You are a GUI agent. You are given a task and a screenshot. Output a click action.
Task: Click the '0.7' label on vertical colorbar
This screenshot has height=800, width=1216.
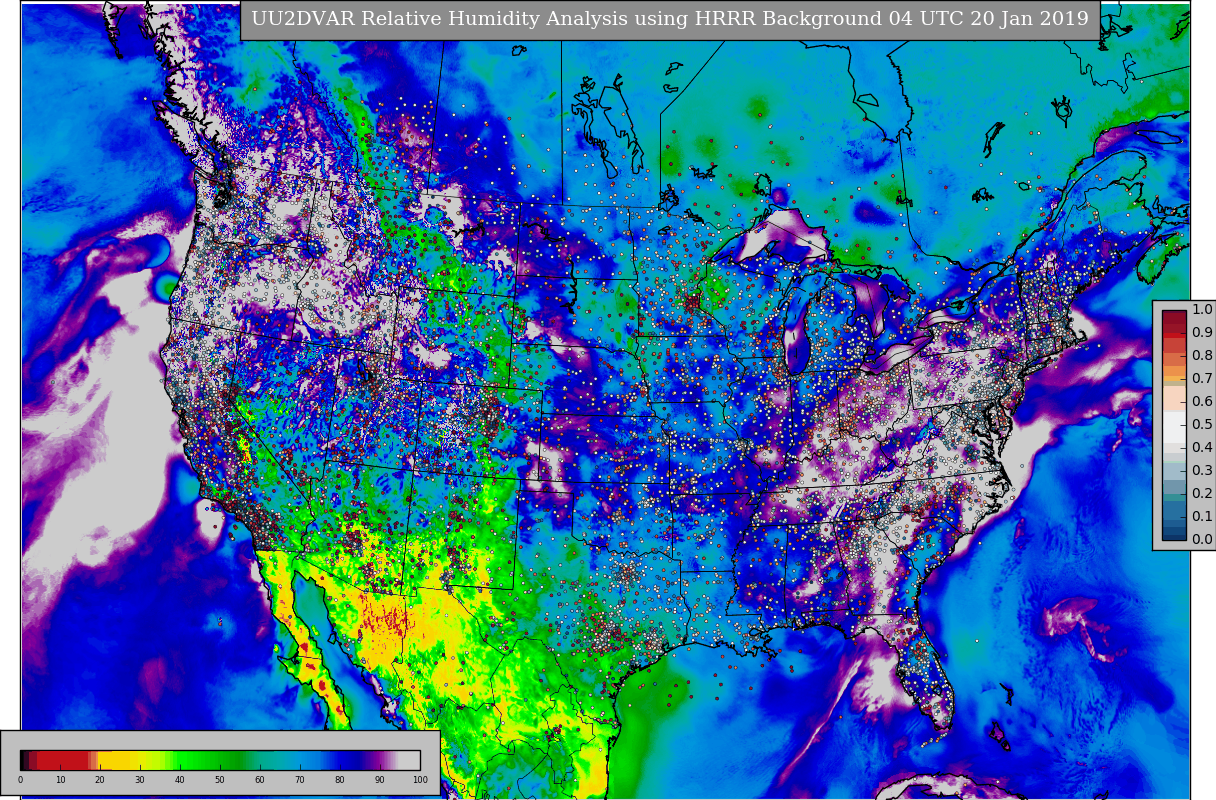(x=1202, y=379)
